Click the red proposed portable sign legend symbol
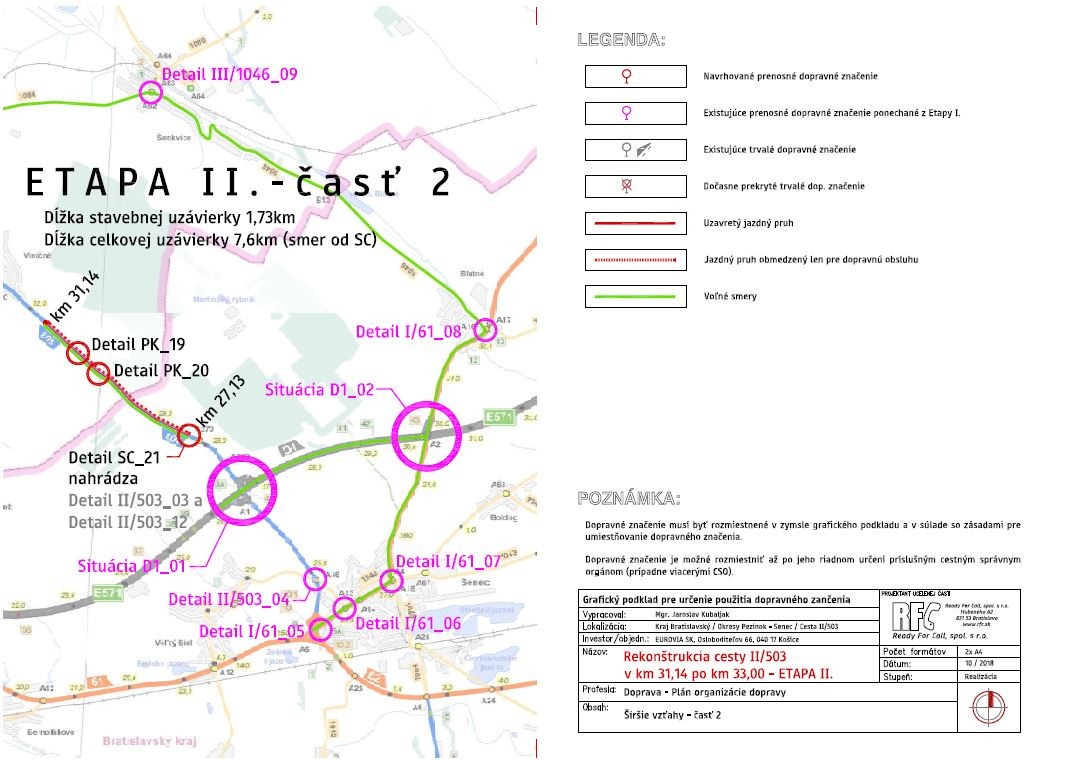 click(x=636, y=76)
